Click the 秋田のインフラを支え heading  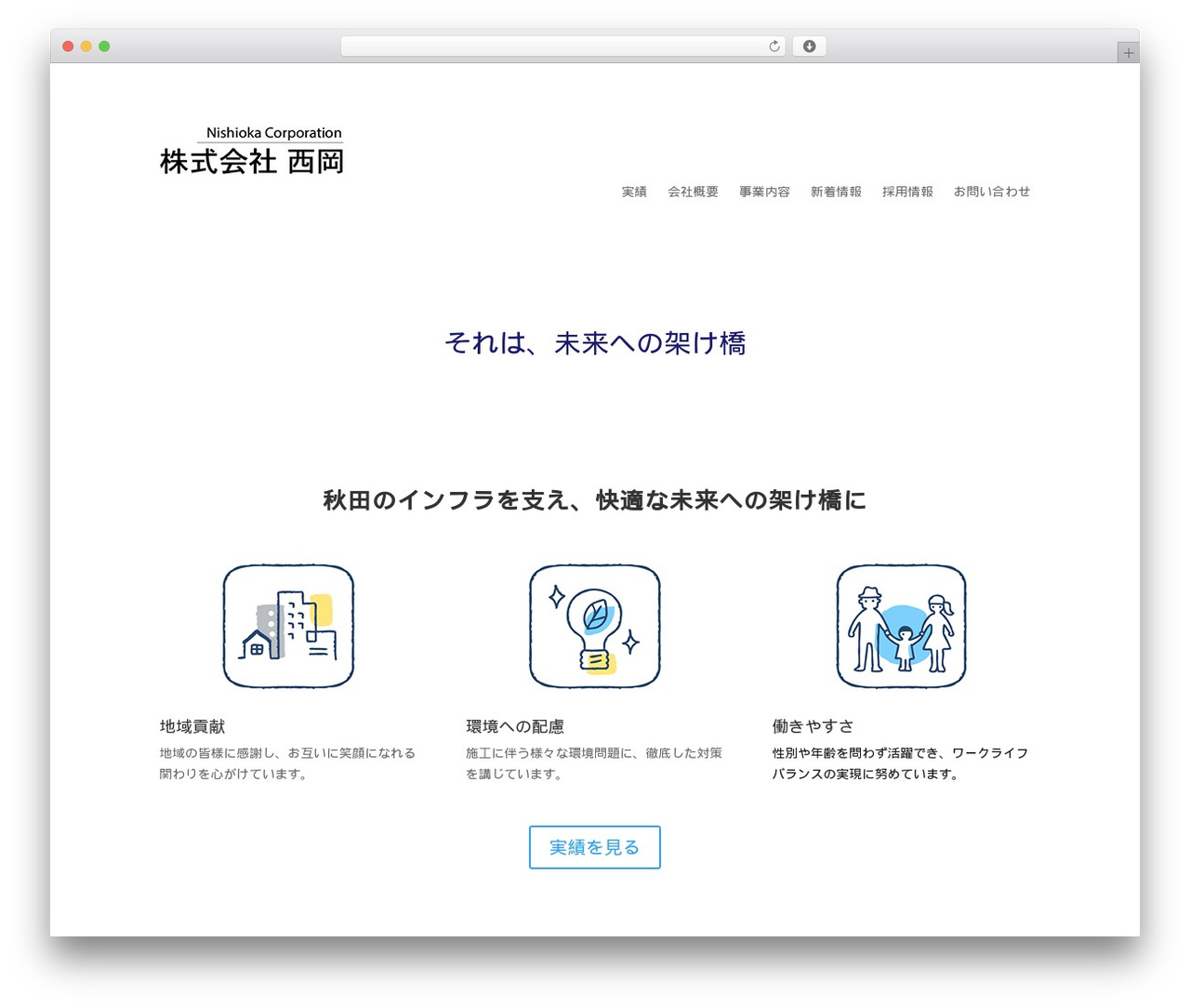(595, 500)
